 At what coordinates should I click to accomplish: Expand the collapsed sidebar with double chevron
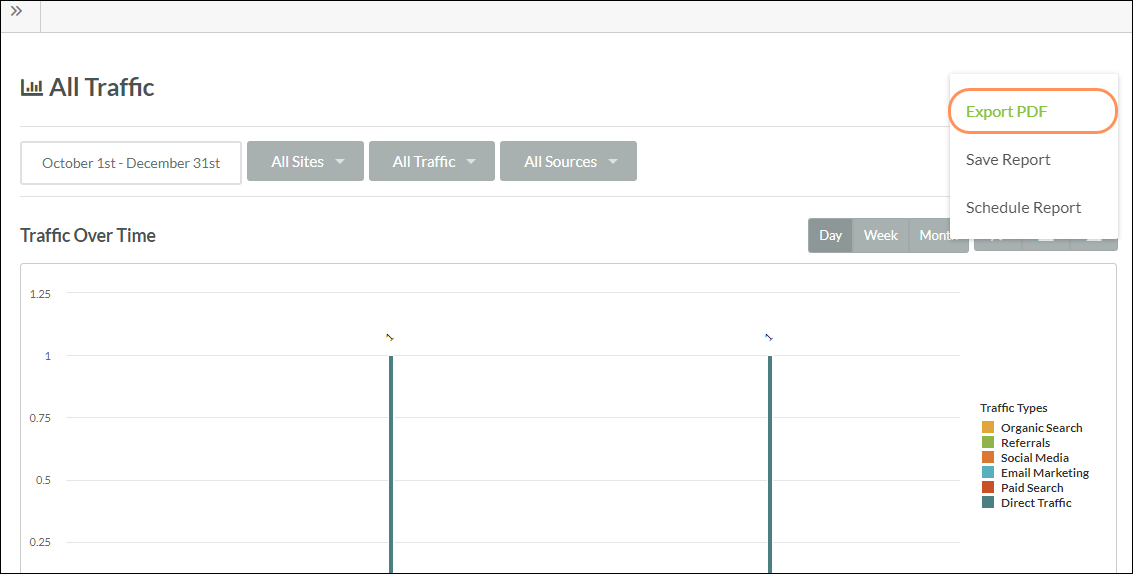[x=17, y=12]
